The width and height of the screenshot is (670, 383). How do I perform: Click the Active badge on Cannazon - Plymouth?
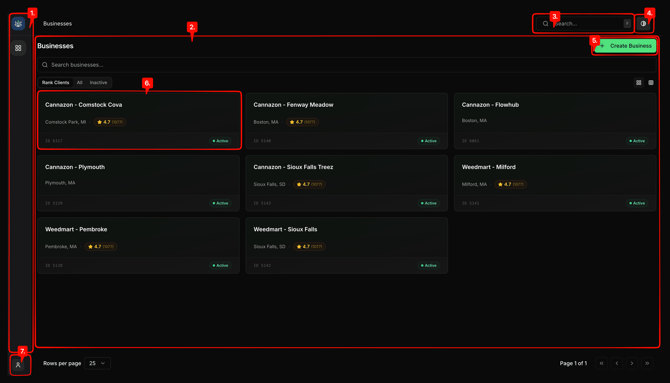[220, 203]
